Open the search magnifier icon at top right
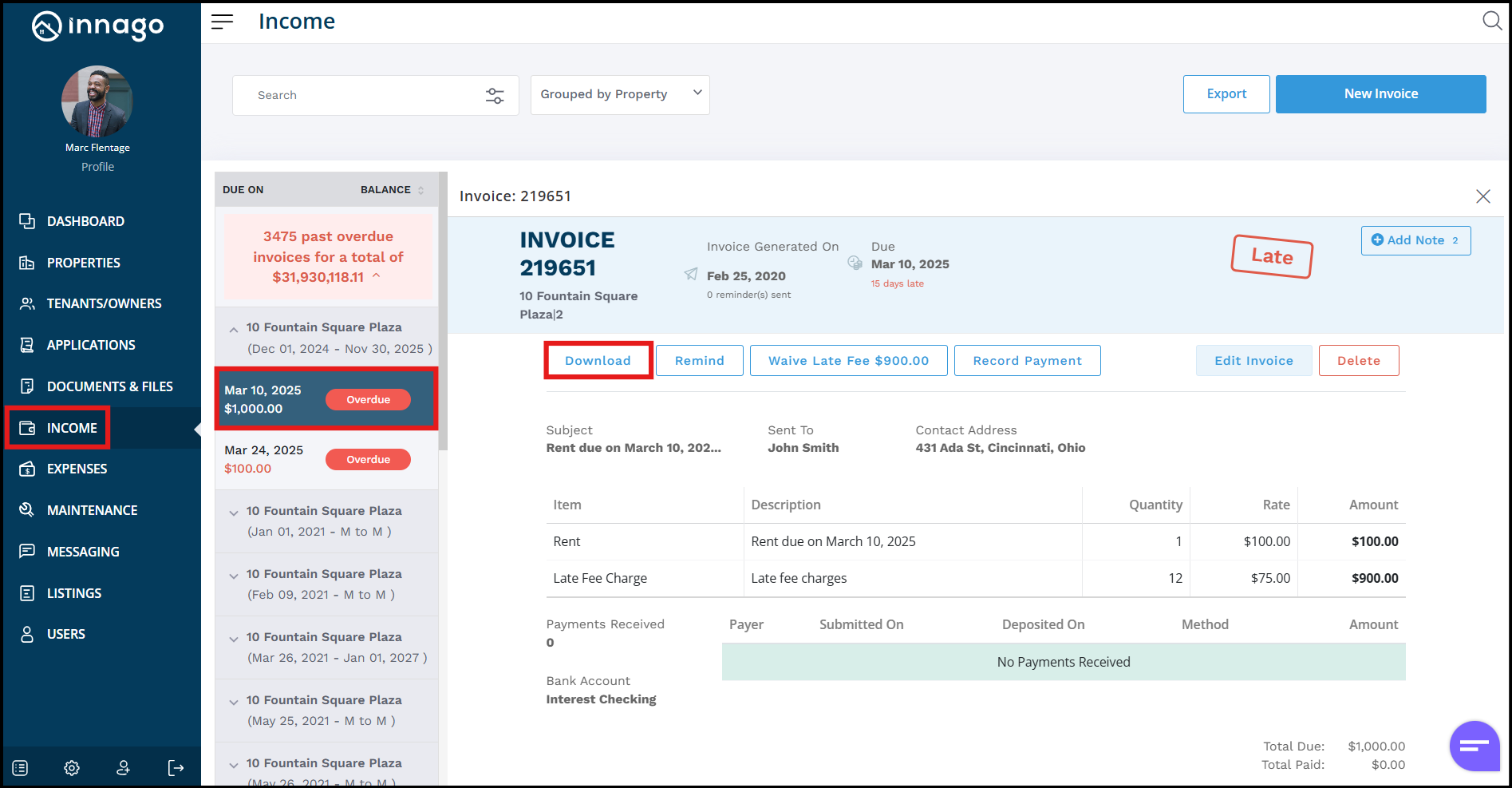Image resolution: width=1512 pixels, height=788 pixels. point(1491,21)
